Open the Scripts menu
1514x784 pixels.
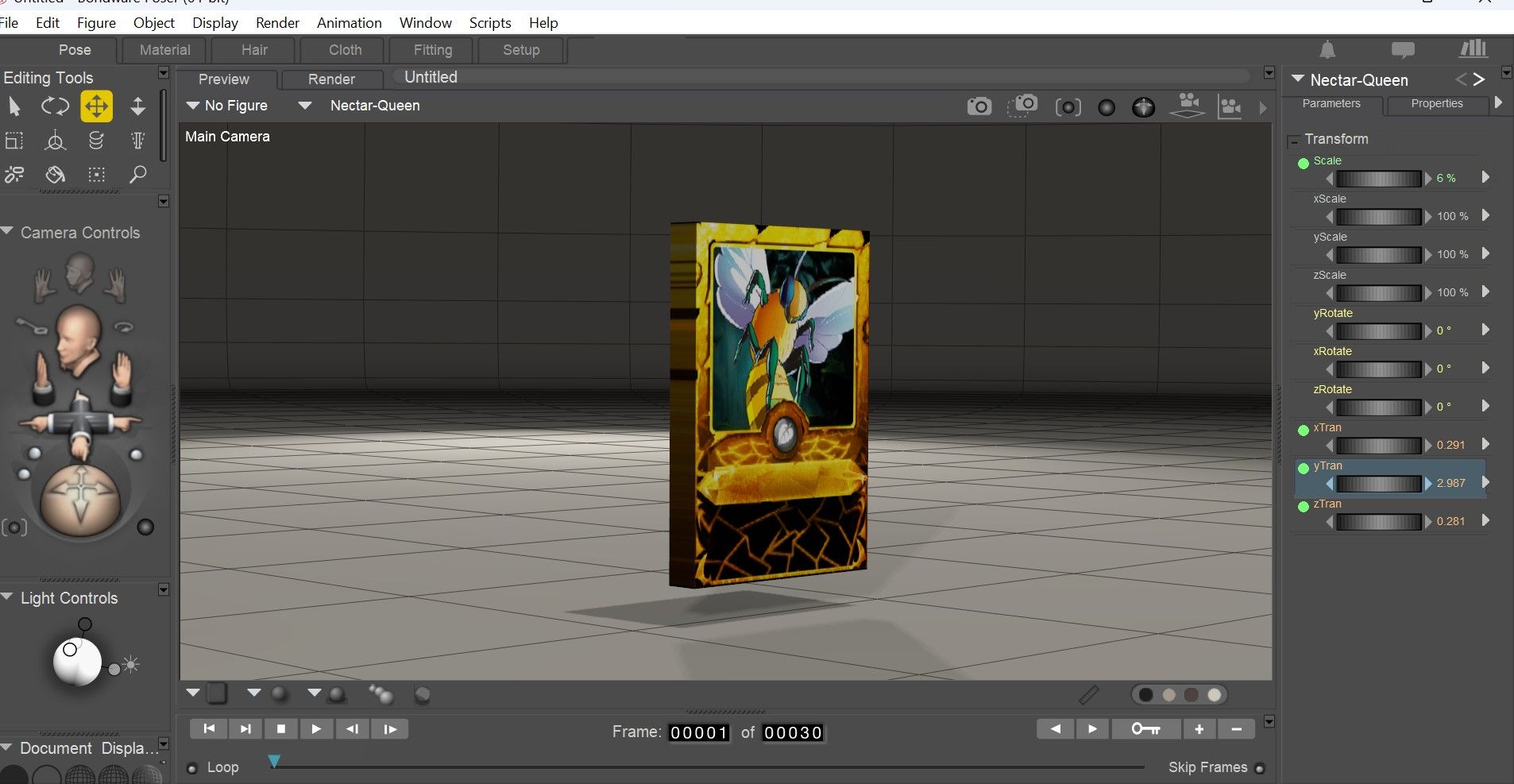pyautogui.click(x=490, y=23)
